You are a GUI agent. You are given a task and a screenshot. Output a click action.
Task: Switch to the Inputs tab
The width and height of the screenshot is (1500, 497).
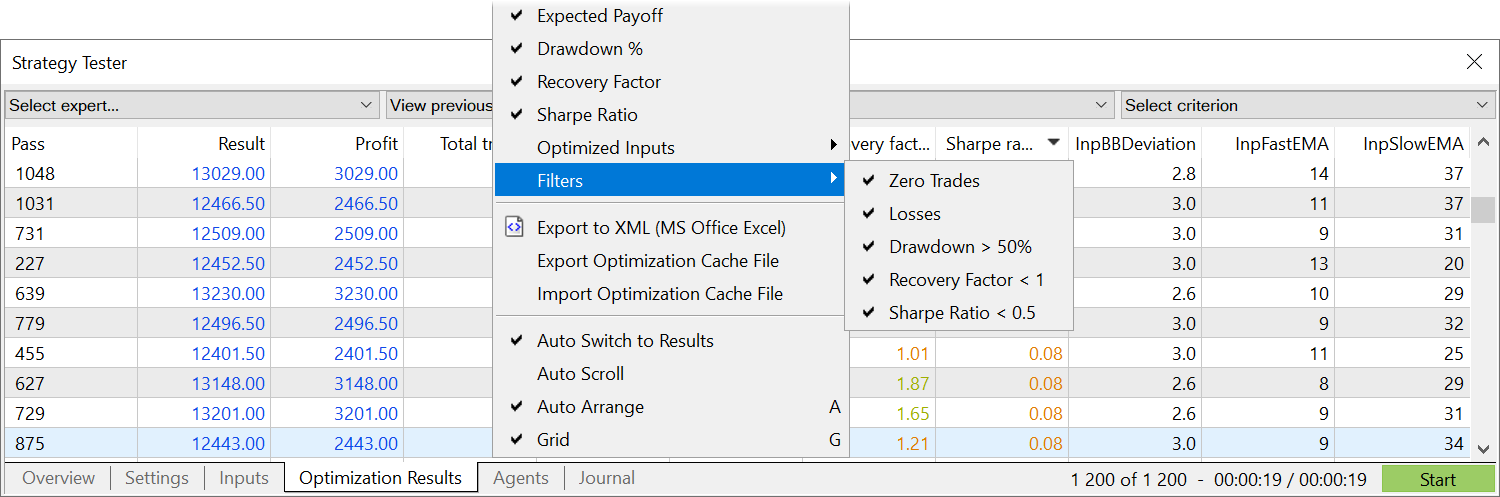pyautogui.click(x=244, y=478)
